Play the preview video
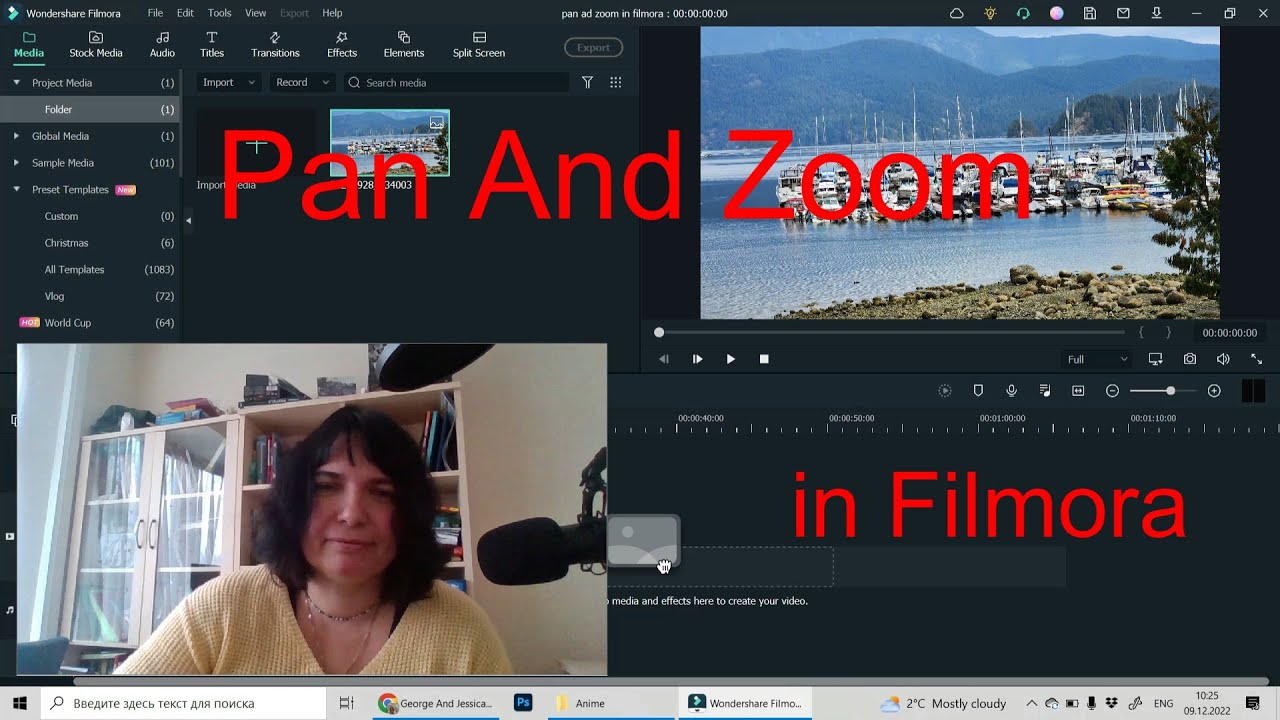This screenshot has height=720, width=1280. pyautogui.click(x=731, y=359)
